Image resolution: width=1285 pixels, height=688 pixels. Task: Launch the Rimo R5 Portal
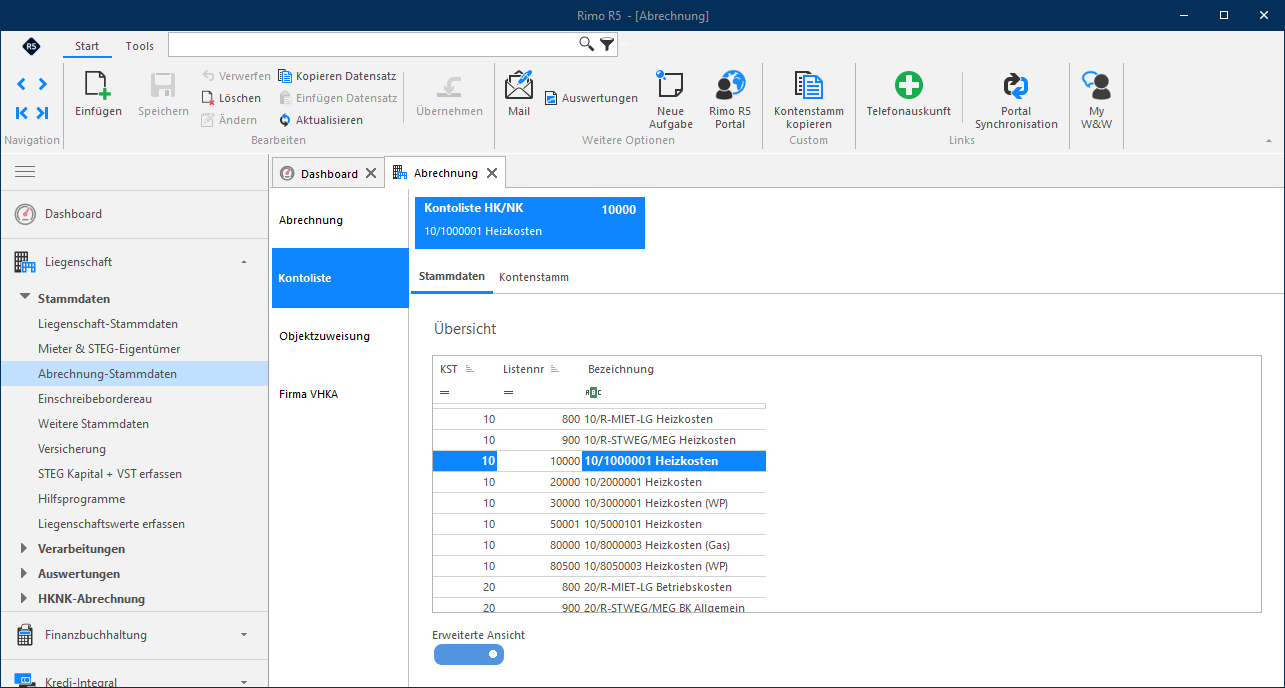pyautogui.click(x=730, y=99)
